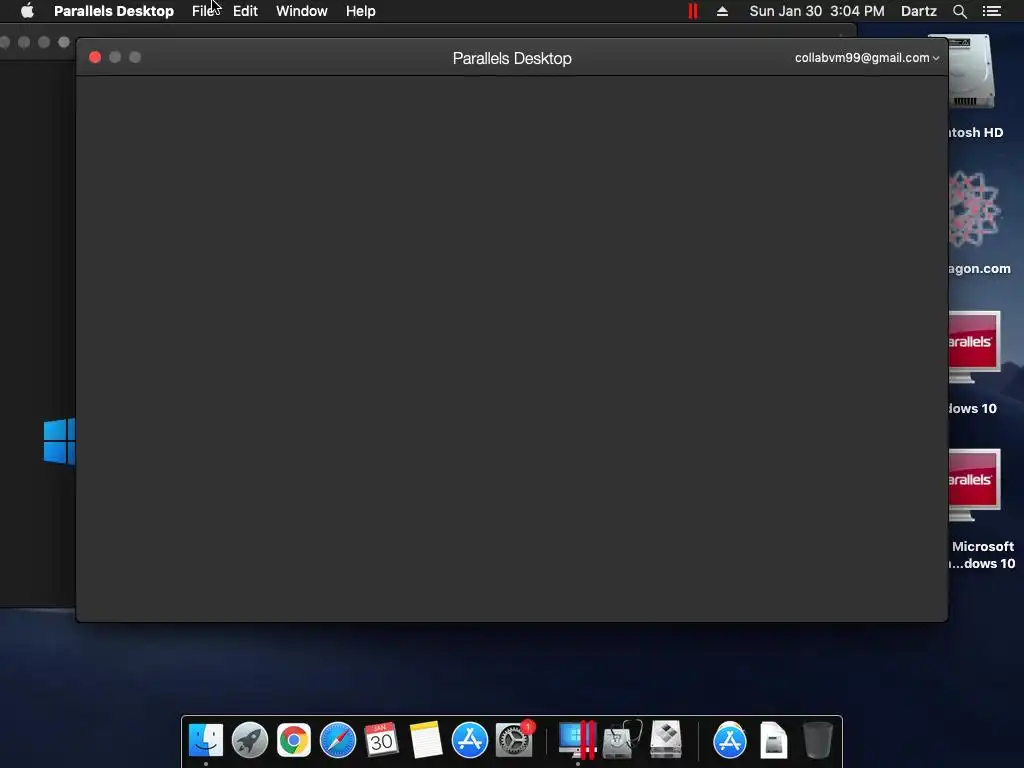
Task: Open Spotlight search magnifier
Action: (959, 11)
